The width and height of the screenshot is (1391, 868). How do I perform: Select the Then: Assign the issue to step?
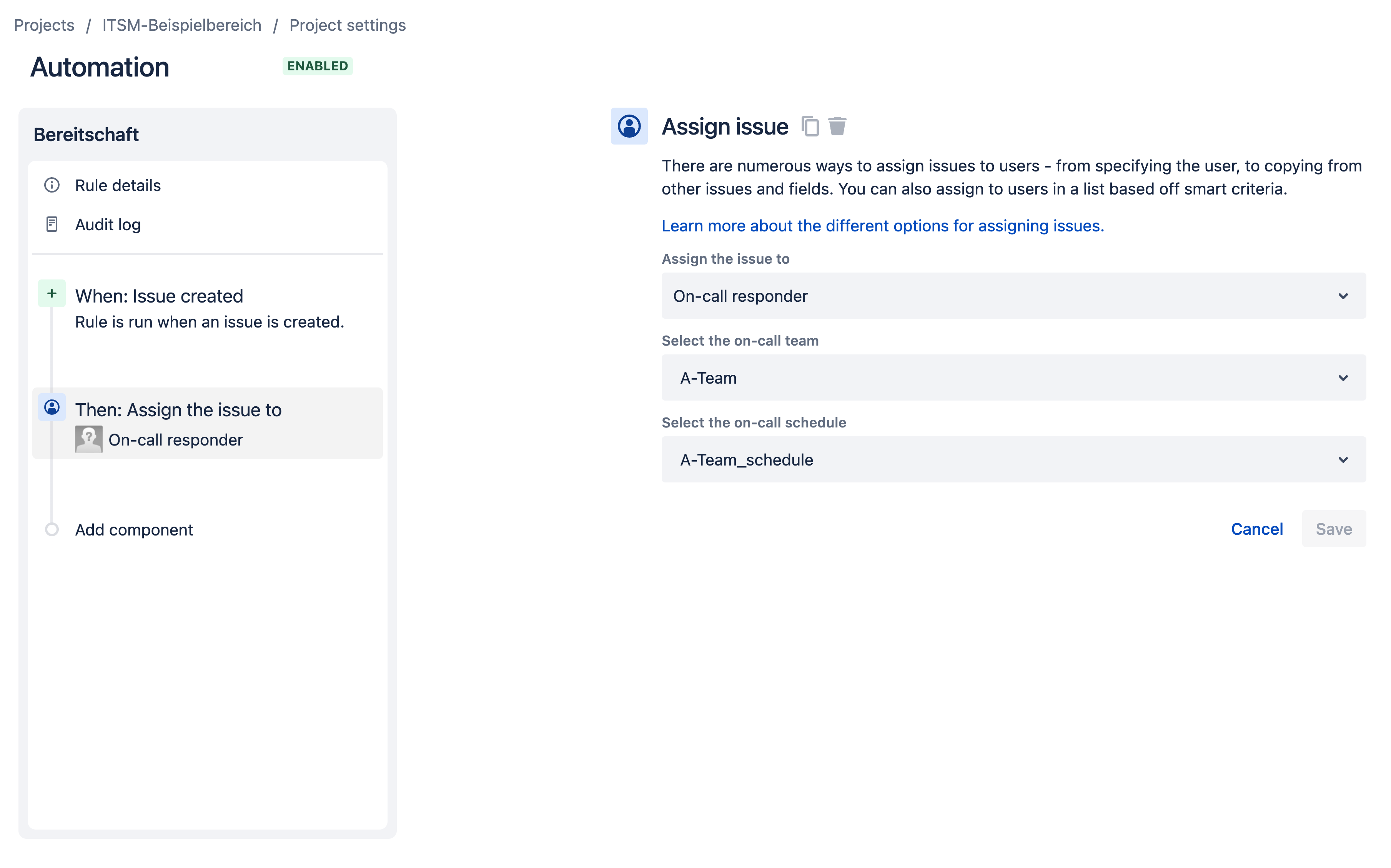click(x=207, y=423)
